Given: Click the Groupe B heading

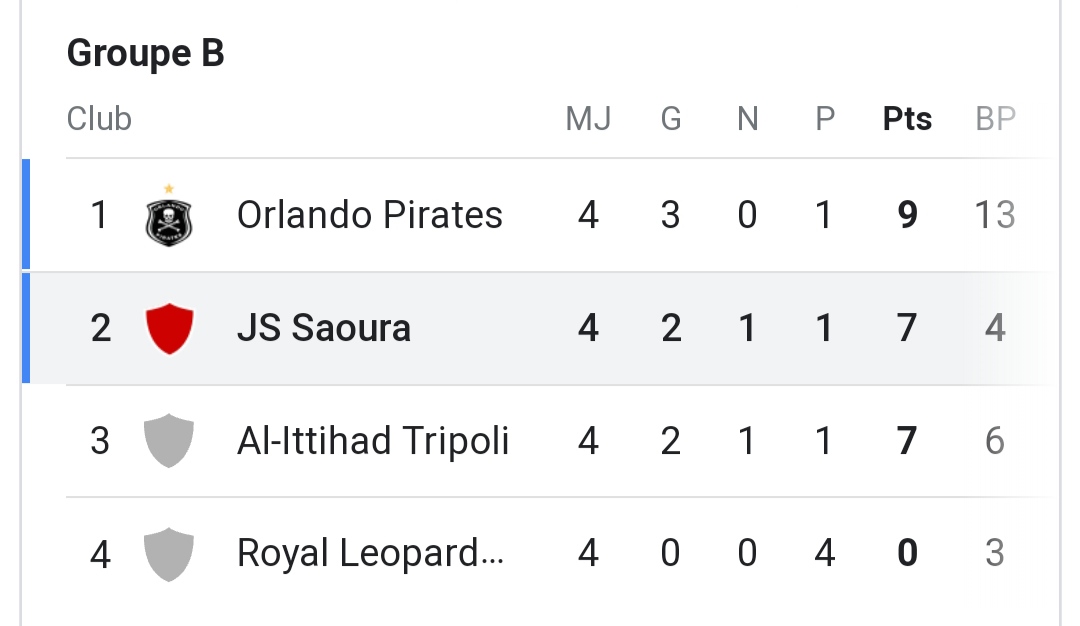Looking at the screenshot, I should pyautogui.click(x=145, y=54).
